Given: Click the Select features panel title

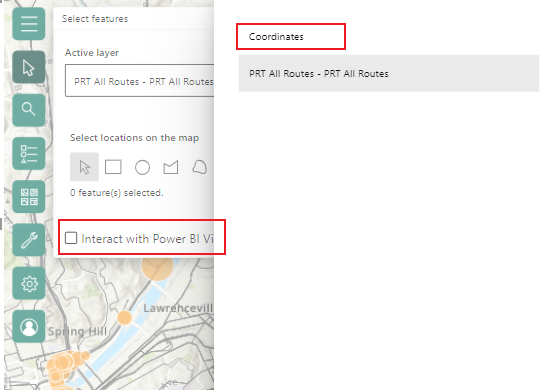Looking at the screenshot, I should (x=95, y=19).
